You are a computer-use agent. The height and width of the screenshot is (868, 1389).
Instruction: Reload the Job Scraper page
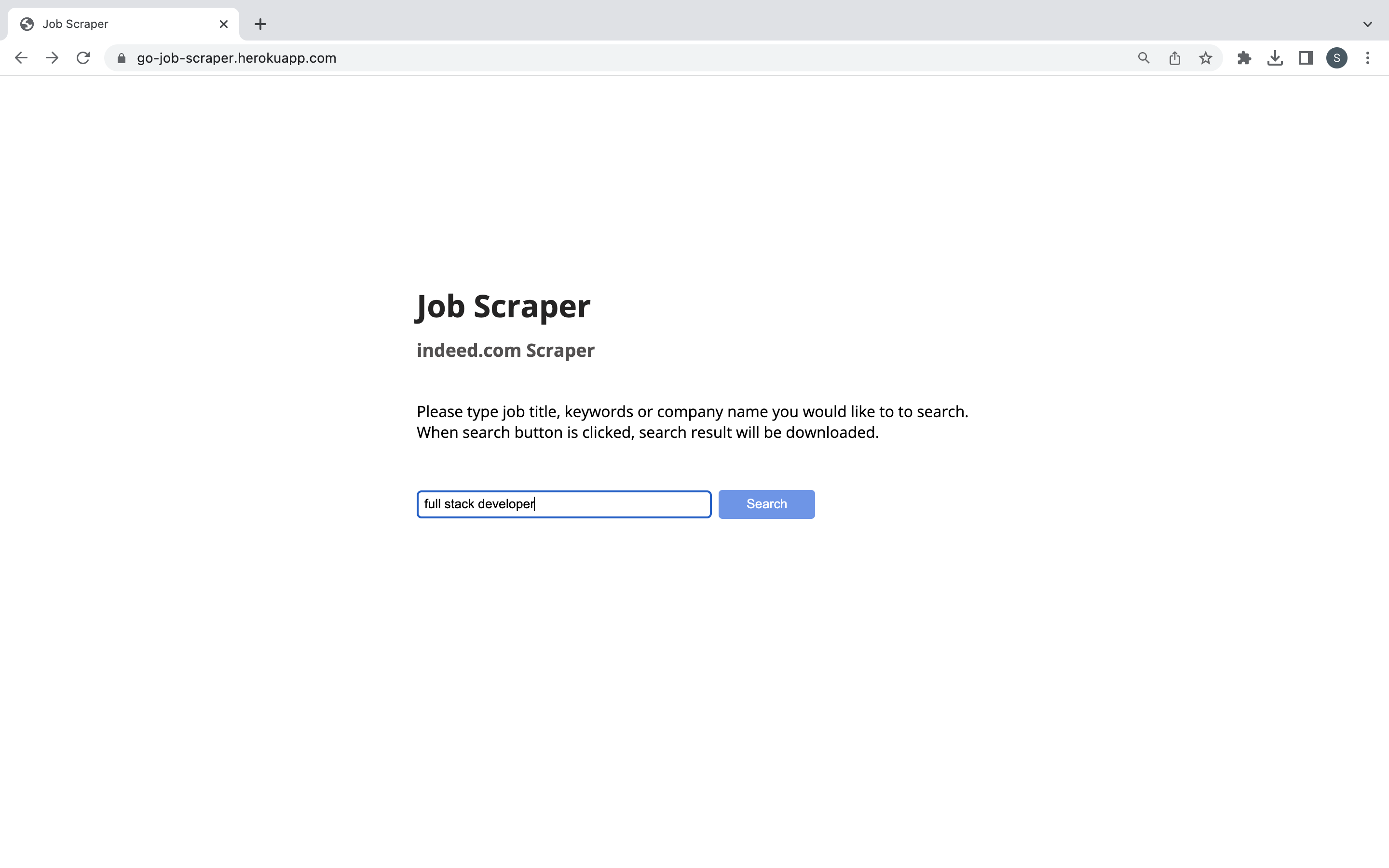[83, 57]
